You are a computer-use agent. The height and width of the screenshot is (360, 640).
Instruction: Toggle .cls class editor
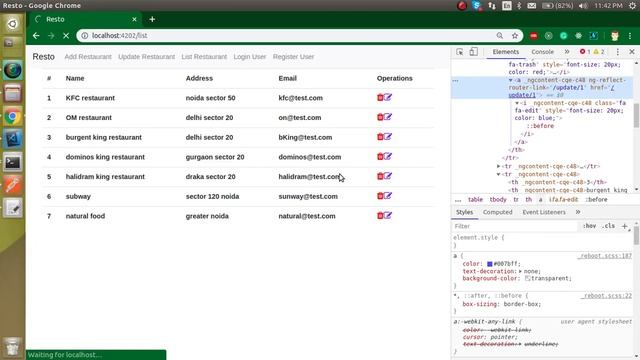point(608,226)
